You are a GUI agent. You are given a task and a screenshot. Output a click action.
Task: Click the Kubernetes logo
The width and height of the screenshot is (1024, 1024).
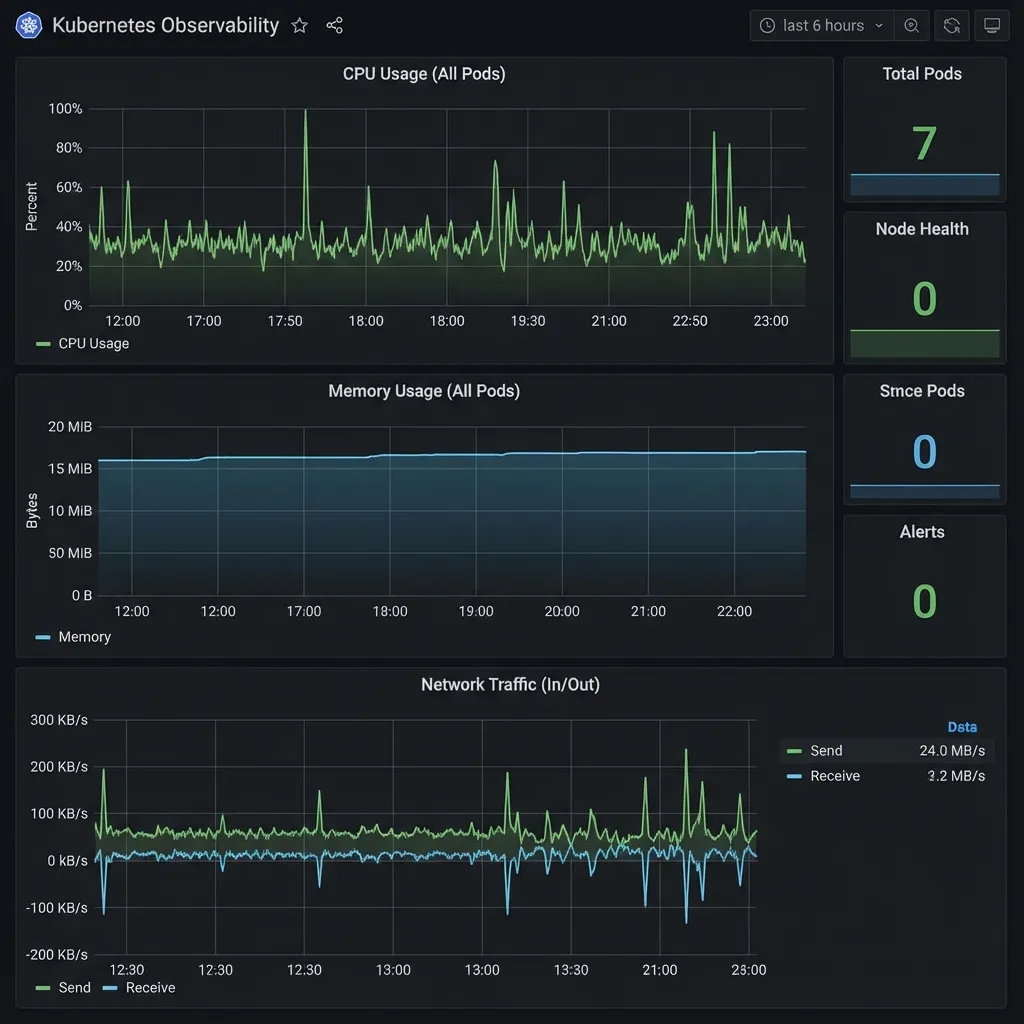click(x=27, y=25)
